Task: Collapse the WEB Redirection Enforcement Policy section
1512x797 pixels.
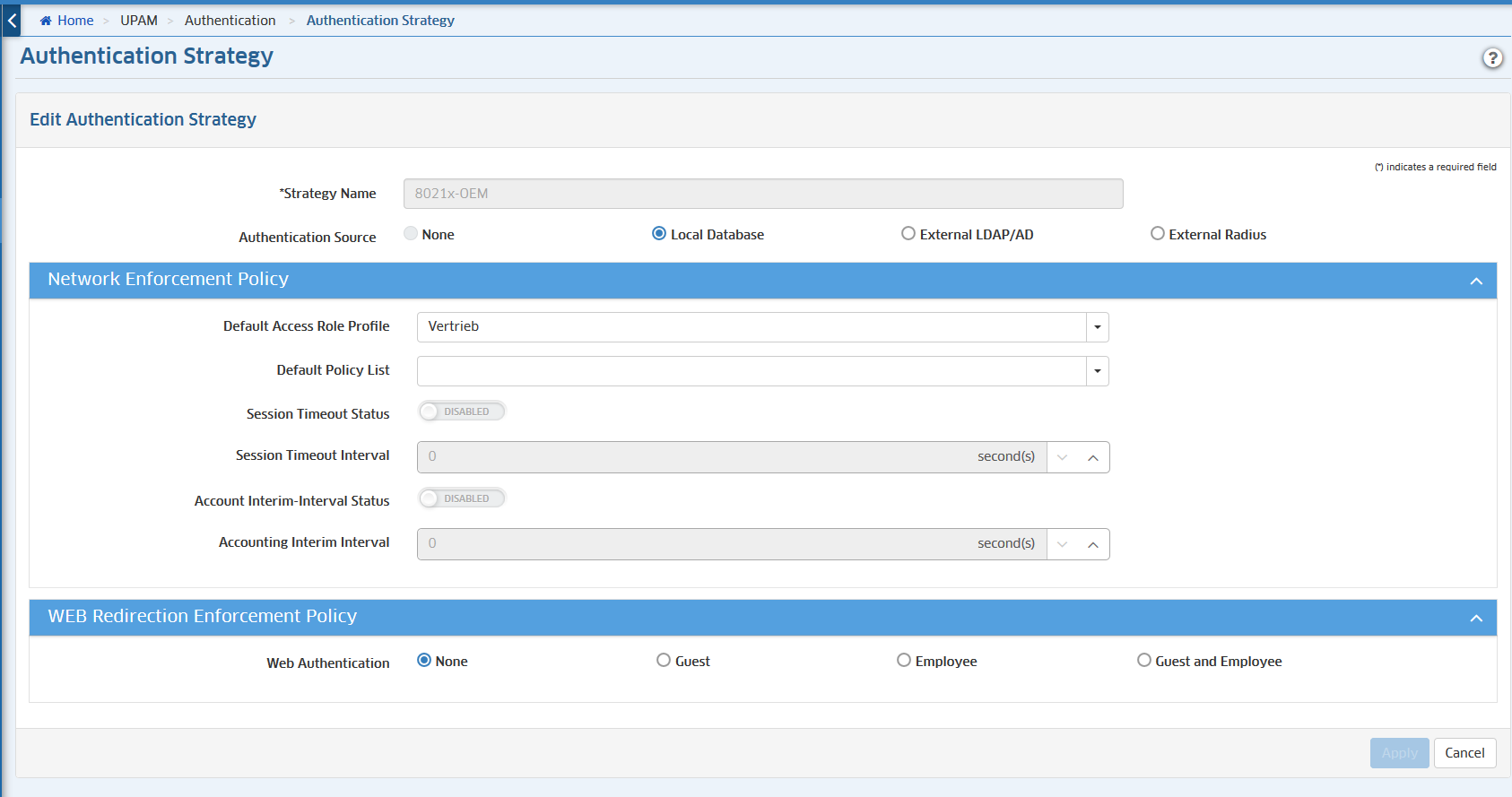Action: click(1475, 619)
